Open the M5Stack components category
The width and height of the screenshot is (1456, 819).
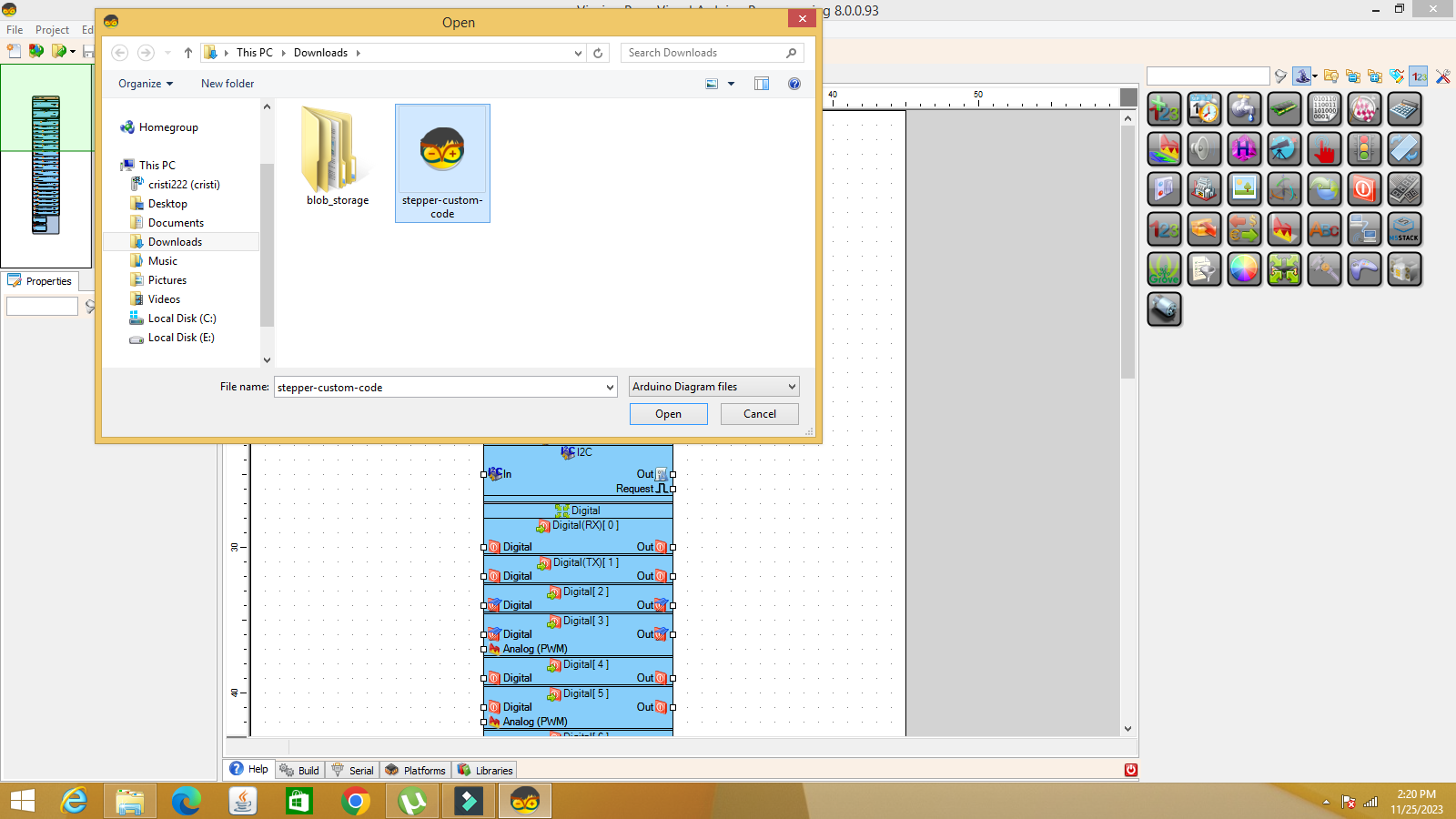(1404, 228)
